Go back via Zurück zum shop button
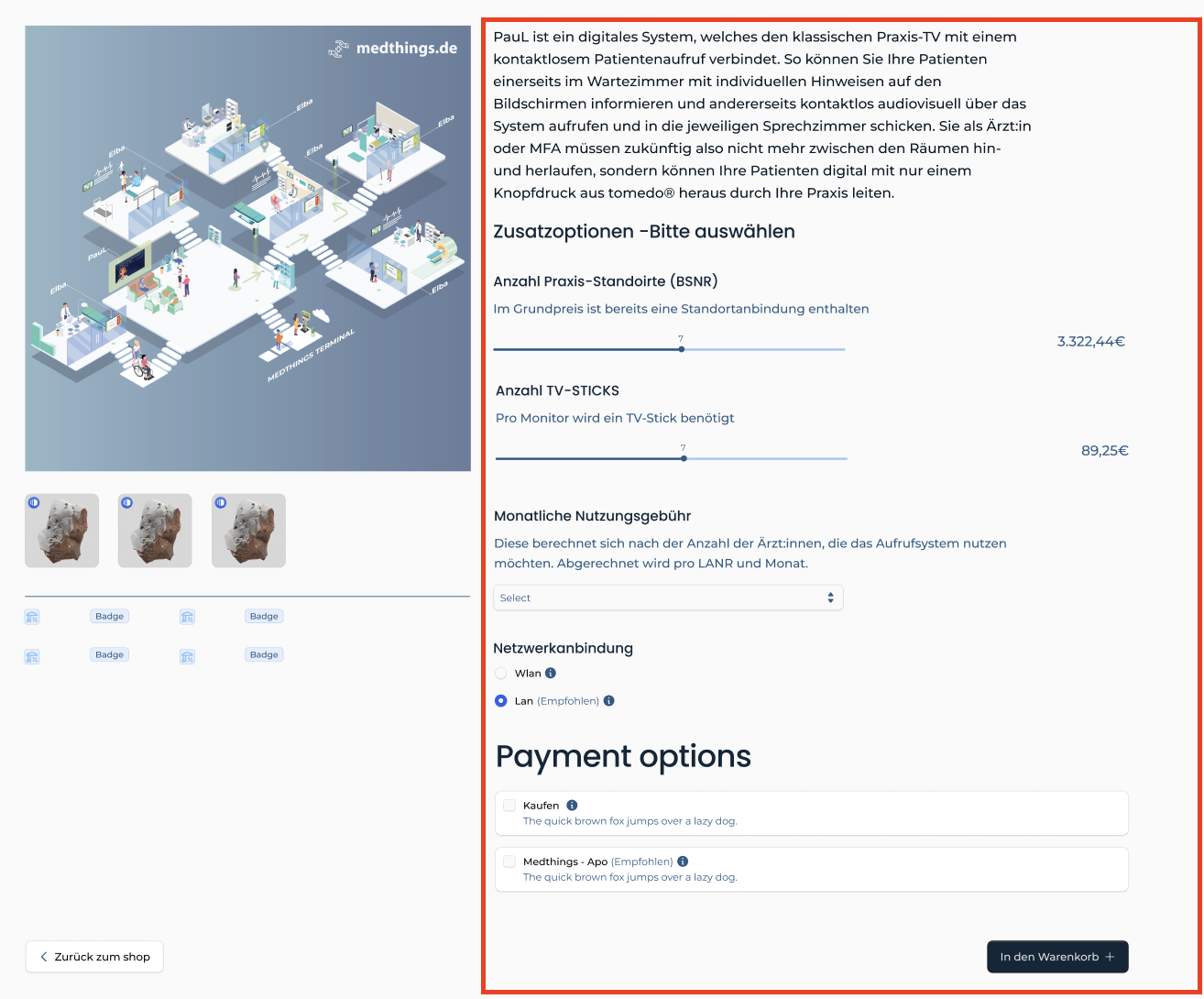Image resolution: width=1204 pixels, height=999 pixels. click(x=94, y=957)
